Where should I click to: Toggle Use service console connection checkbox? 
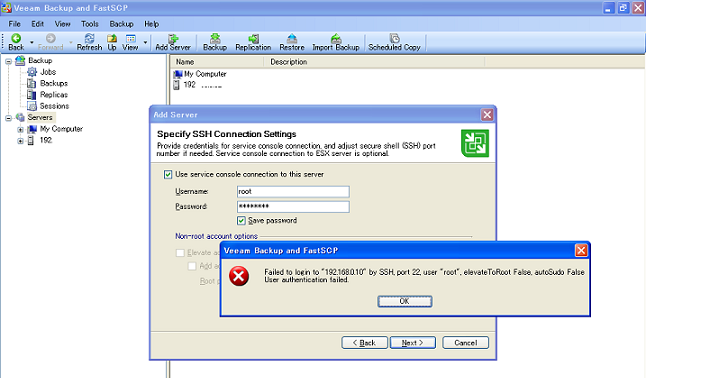[x=168, y=175]
